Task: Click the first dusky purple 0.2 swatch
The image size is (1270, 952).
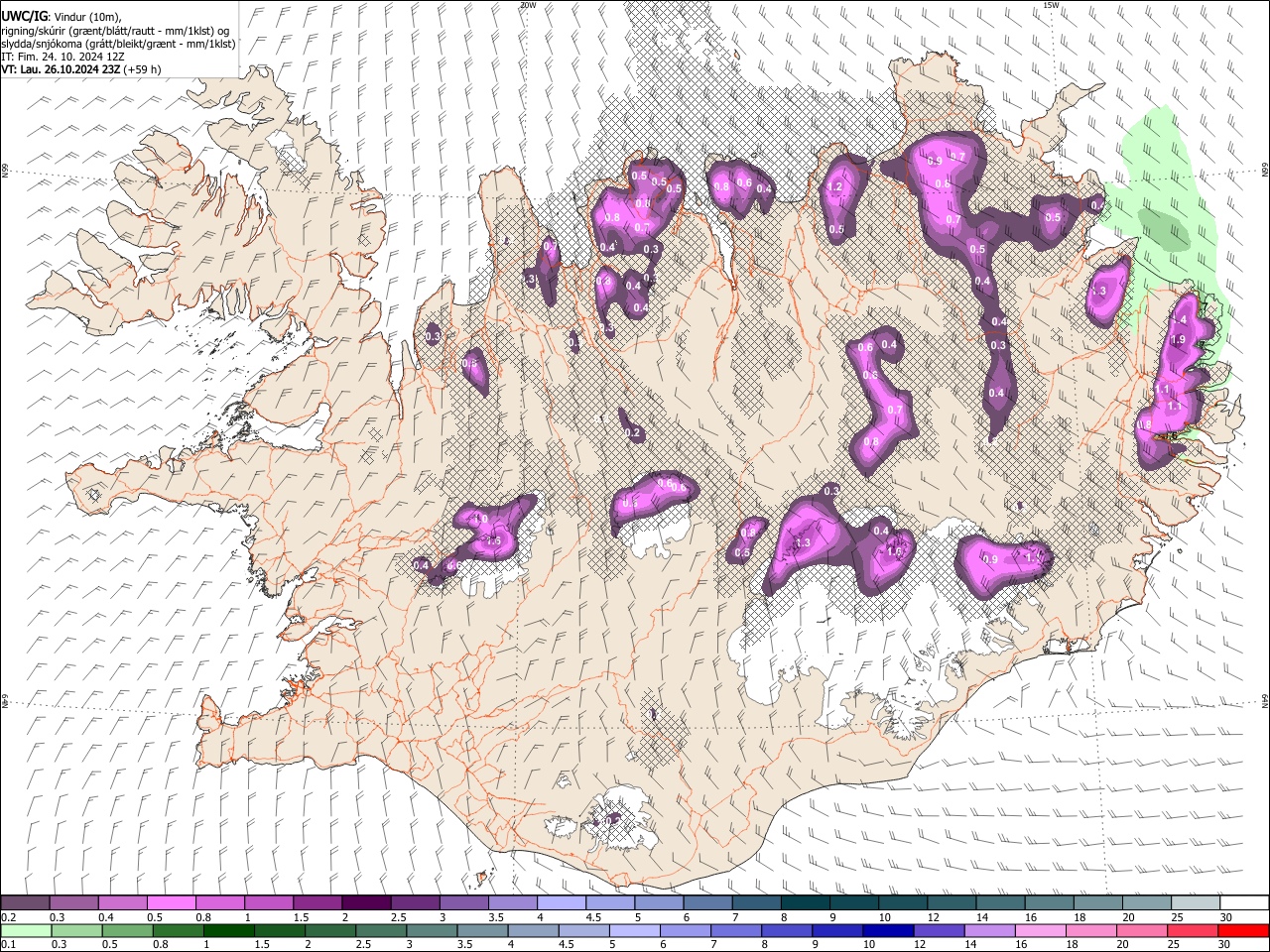Action: point(25,902)
